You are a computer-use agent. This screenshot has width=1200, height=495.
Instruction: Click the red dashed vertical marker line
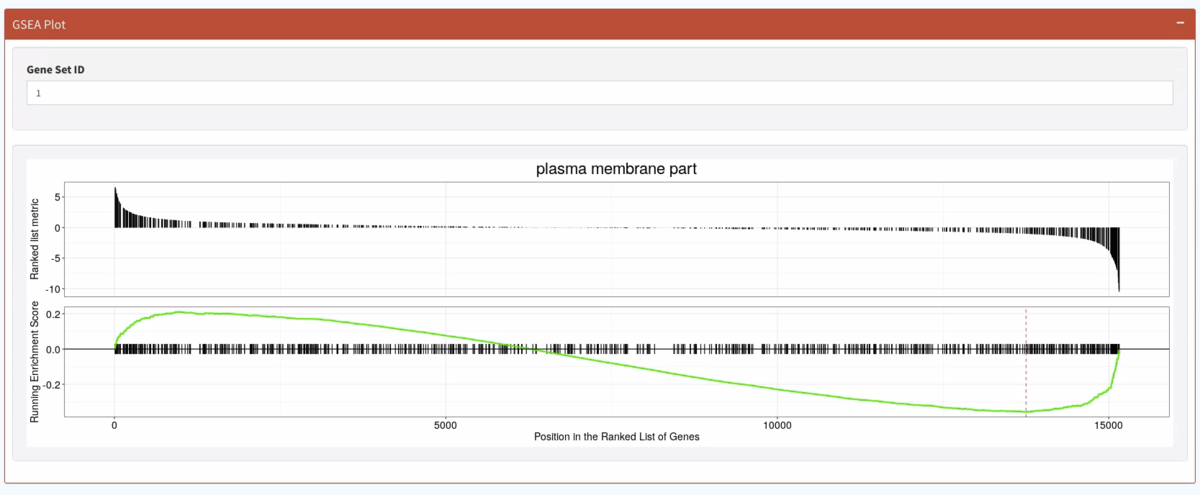point(1026,361)
